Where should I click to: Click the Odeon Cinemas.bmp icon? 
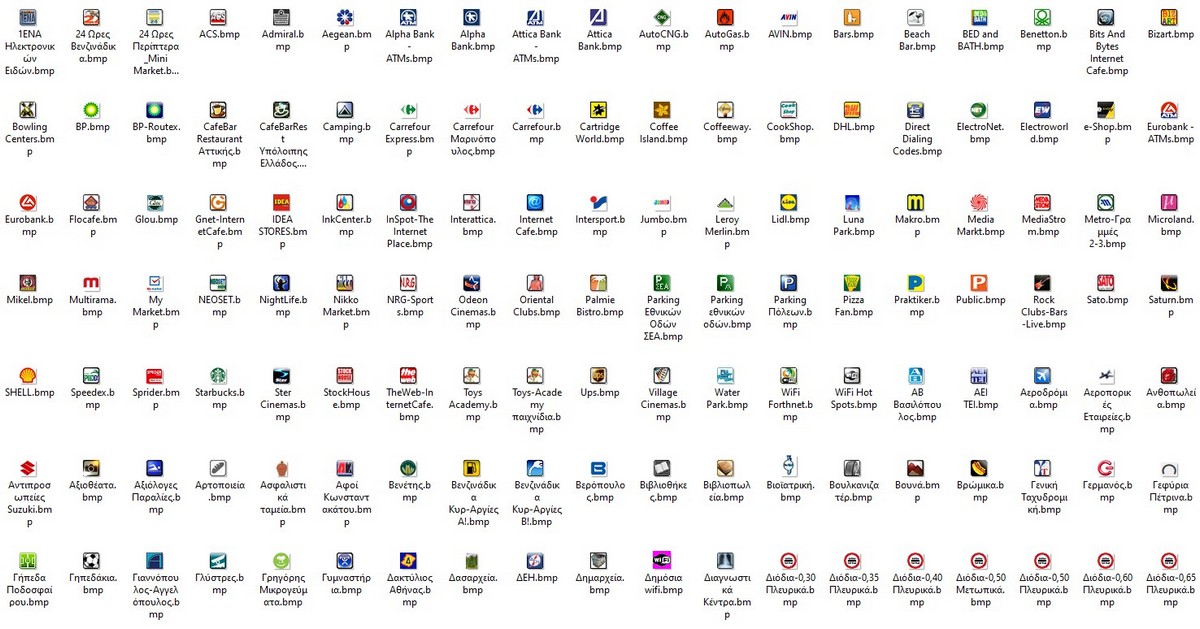tap(472, 283)
